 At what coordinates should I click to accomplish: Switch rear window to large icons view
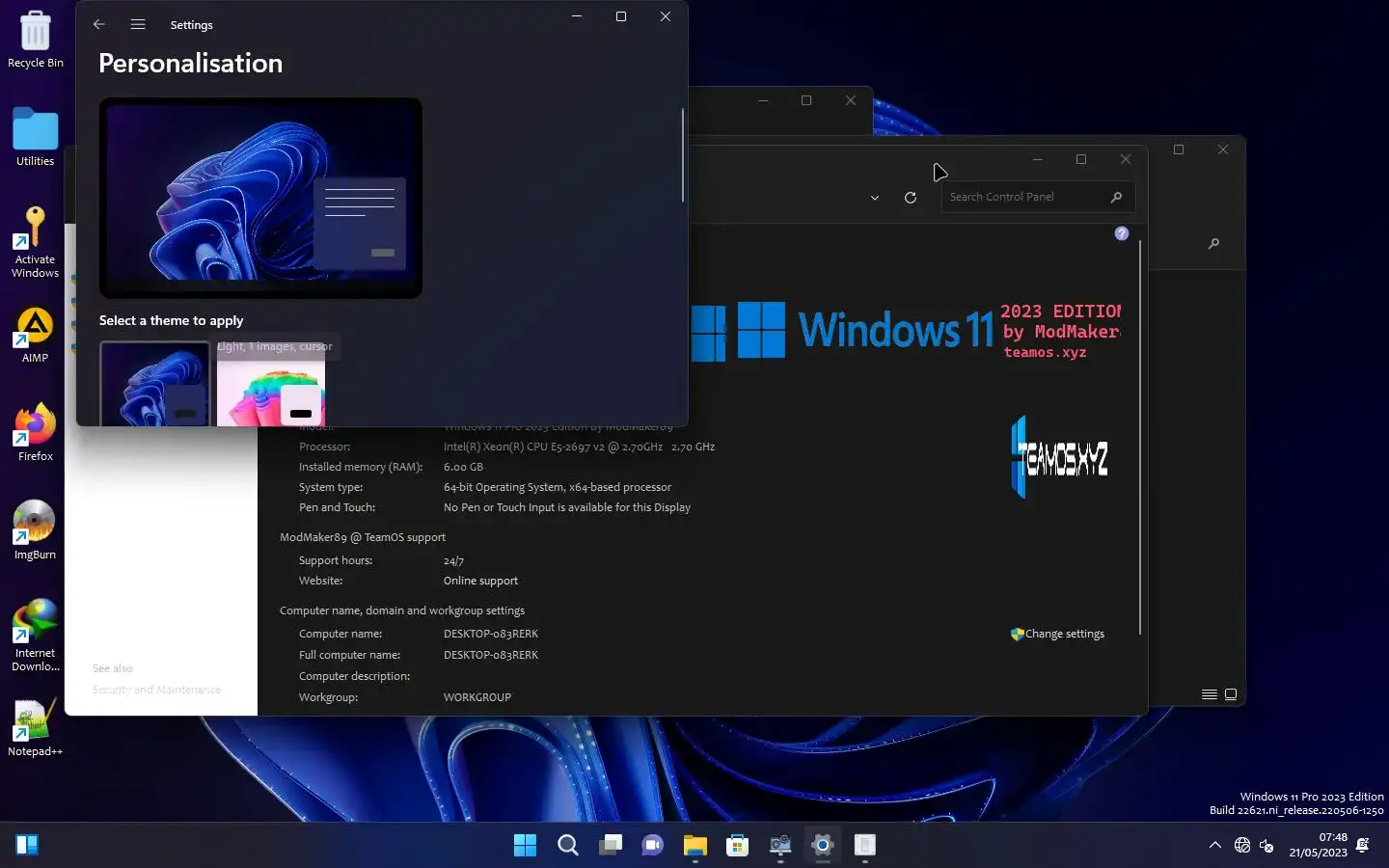coord(1231,694)
